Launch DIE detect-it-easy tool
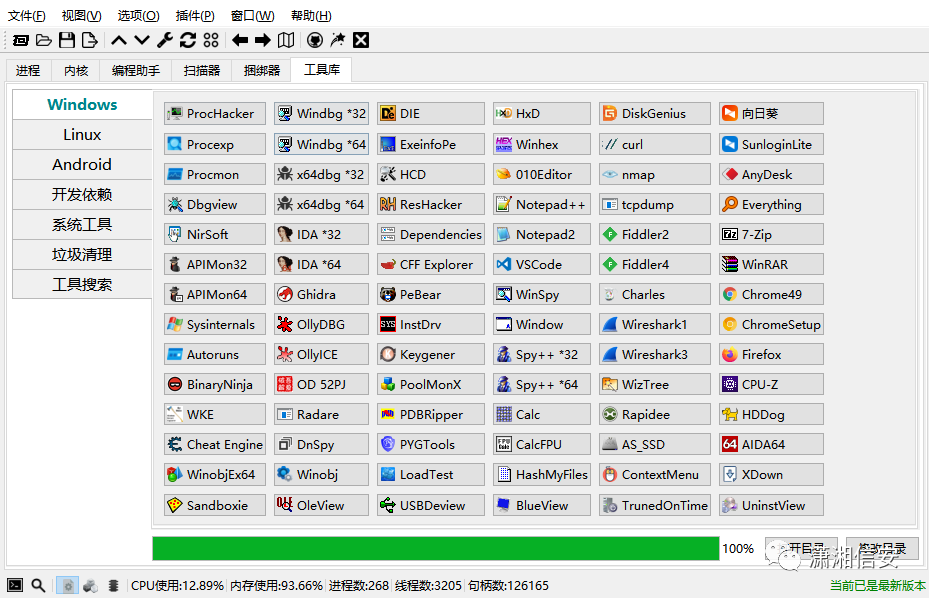The height and width of the screenshot is (598, 929). point(431,113)
